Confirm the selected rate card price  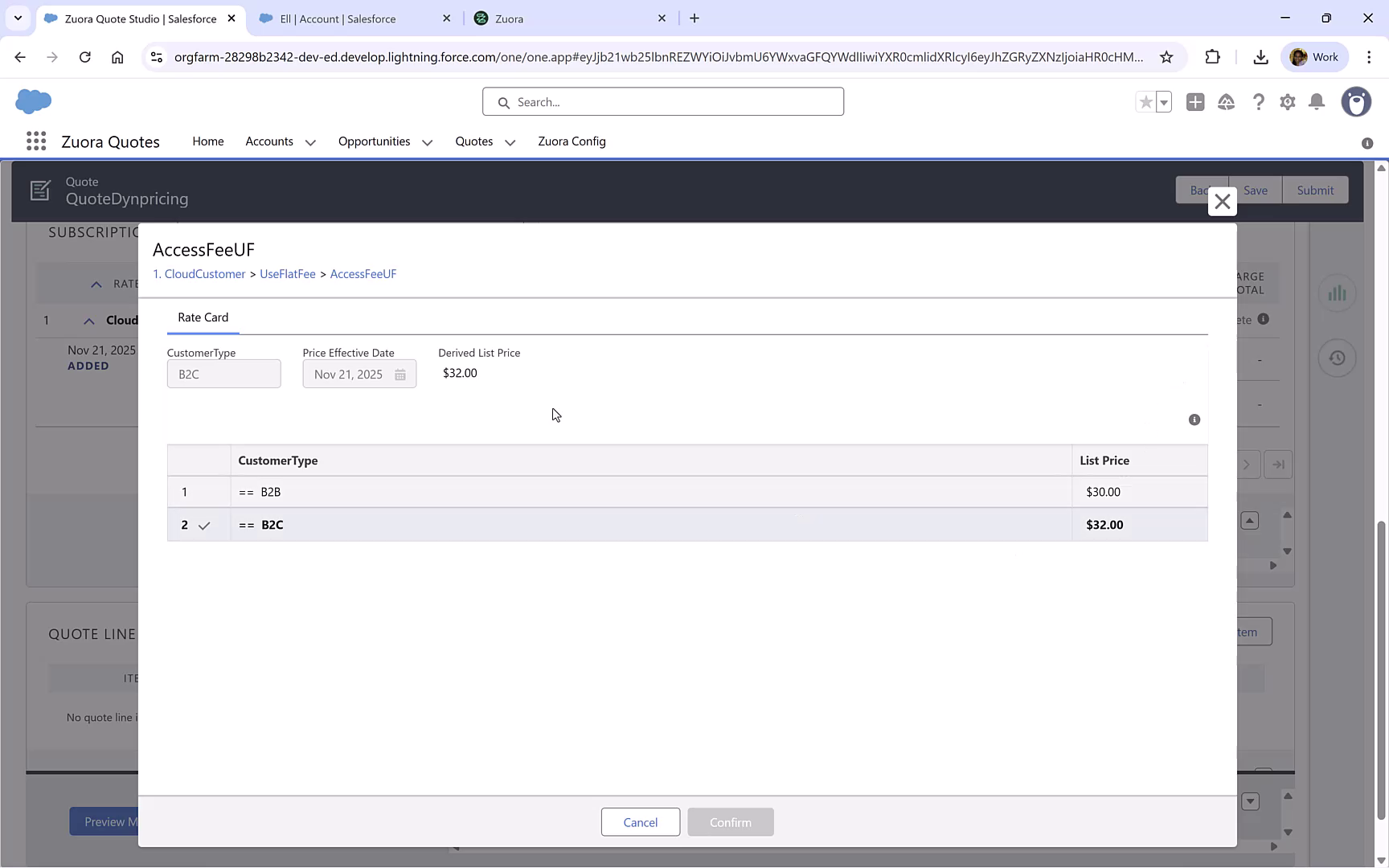[x=730, y=821]
